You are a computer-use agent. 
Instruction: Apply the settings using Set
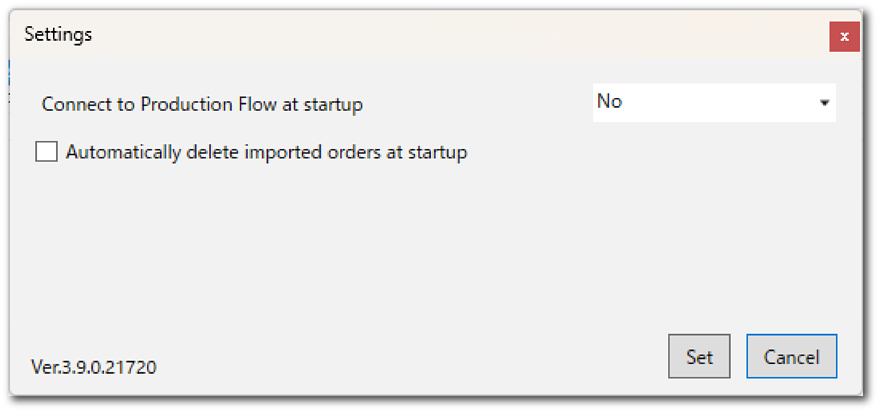tap(699, 357)
